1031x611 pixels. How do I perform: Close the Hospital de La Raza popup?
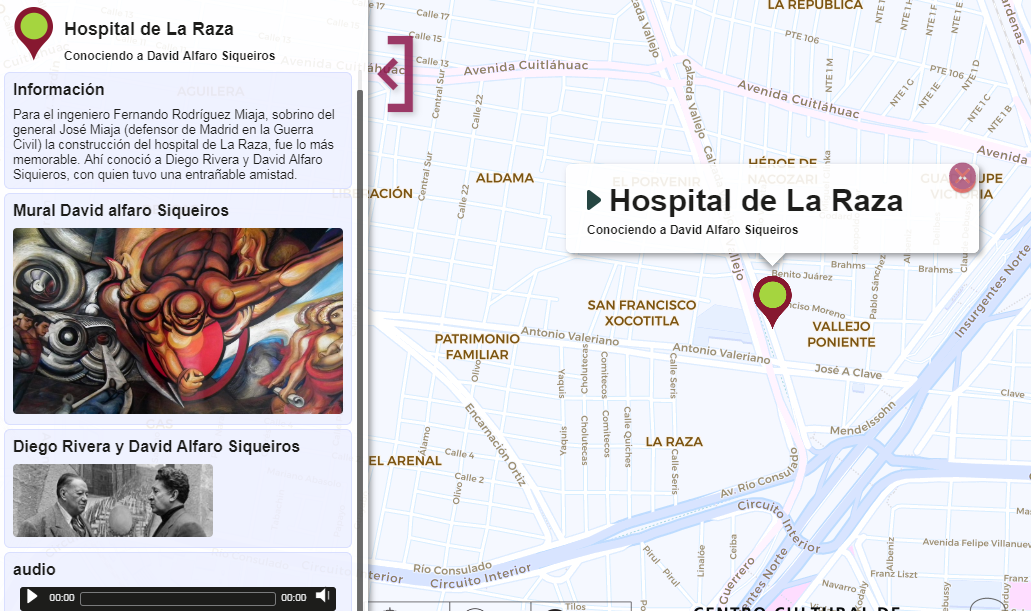pos(962,176)
